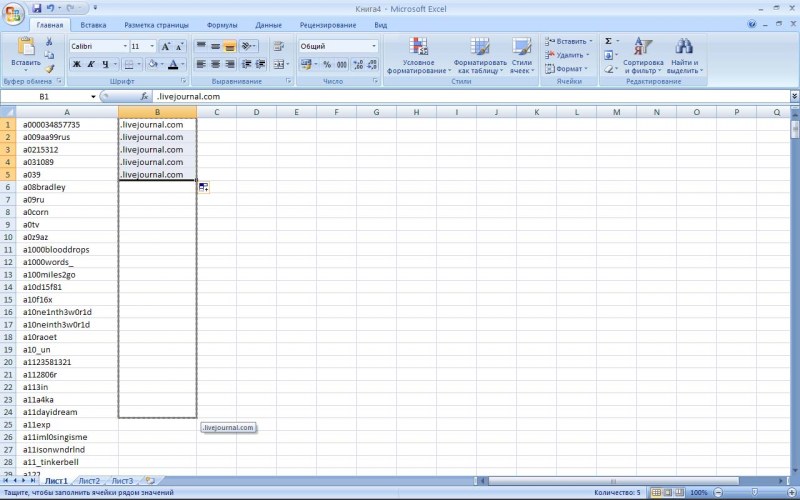800x500 pixels.
Task: Click the Формат cells button
Action: click(566, 68)
